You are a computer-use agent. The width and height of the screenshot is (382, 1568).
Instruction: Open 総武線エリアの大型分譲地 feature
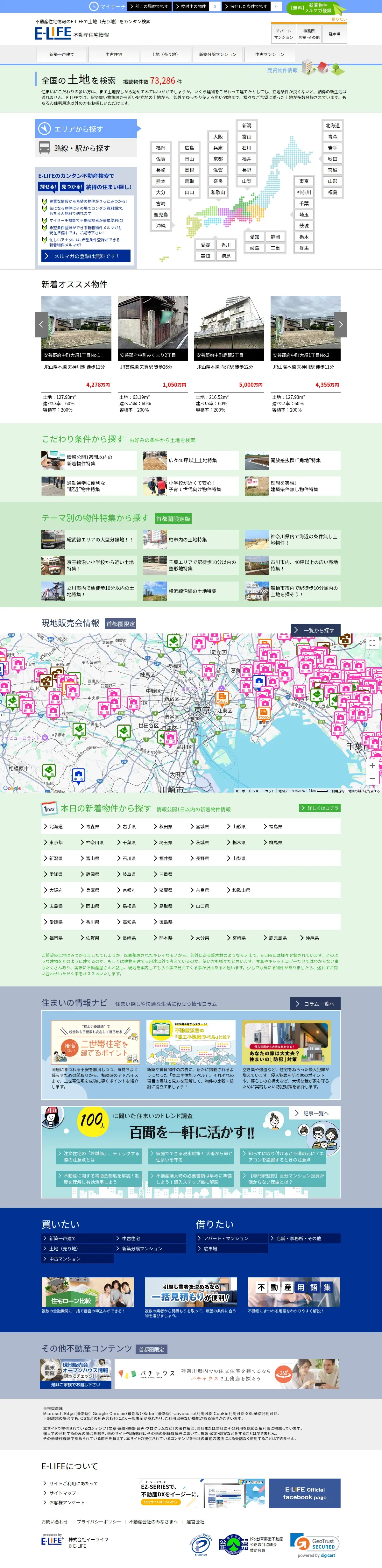tap(89, 539)
